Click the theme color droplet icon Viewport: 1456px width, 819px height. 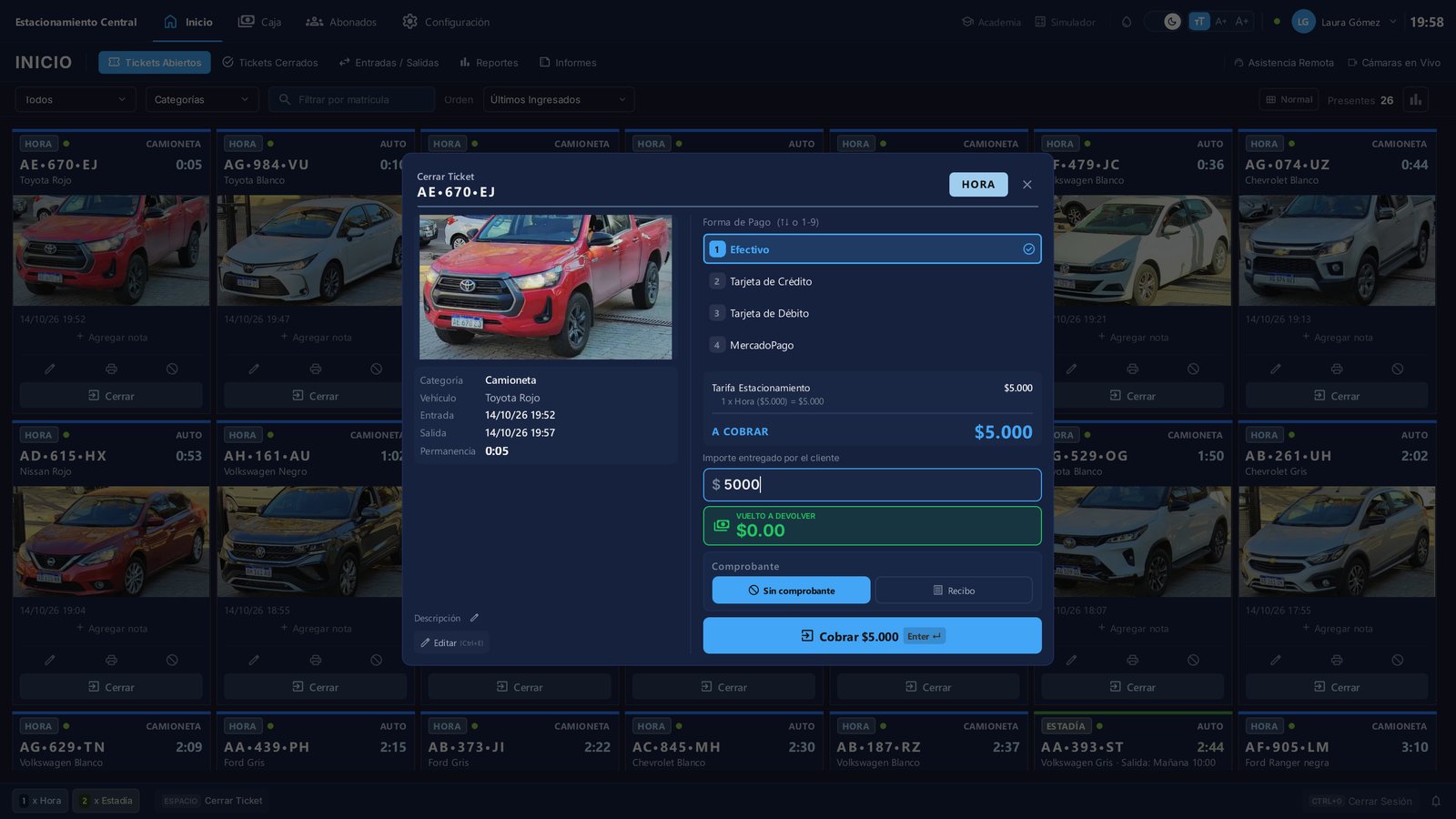[x=1127, y=22]
